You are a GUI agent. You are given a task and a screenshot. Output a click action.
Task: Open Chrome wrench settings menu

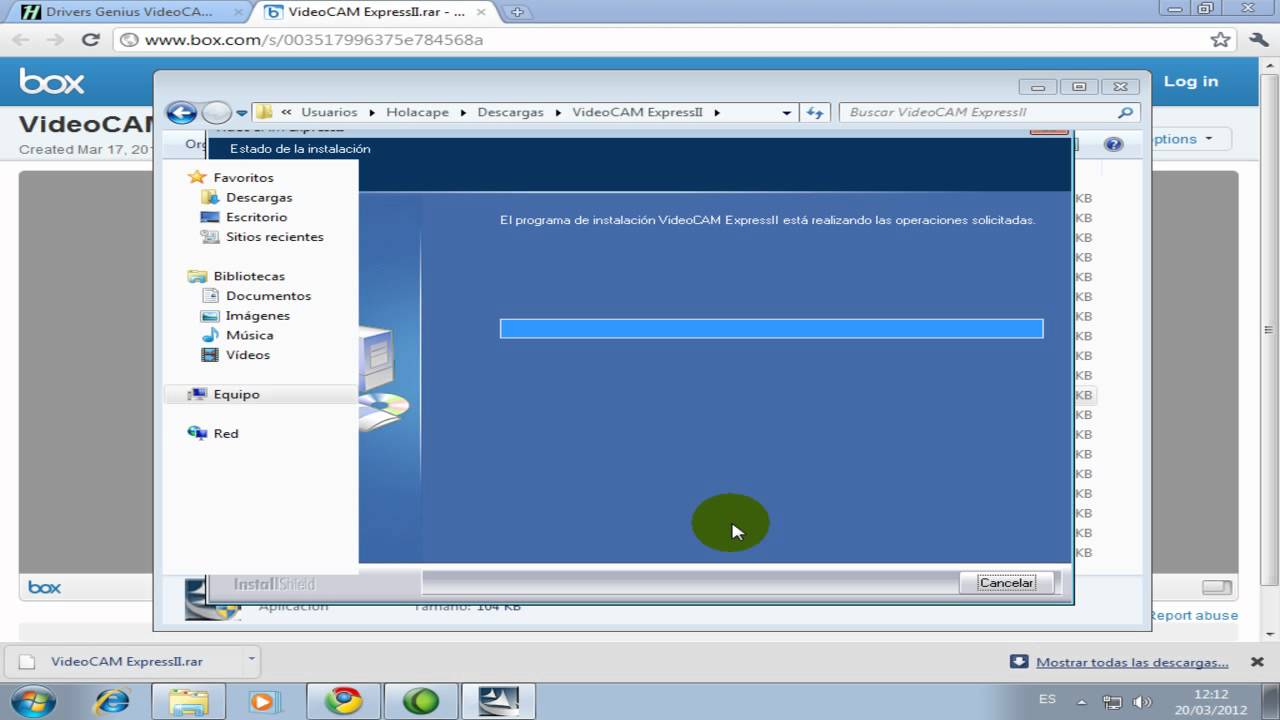click(1258, 40)
